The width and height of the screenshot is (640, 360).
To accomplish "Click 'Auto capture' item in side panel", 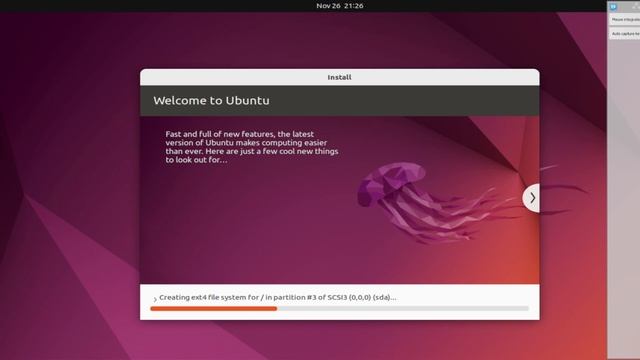I will click(625, 34).
